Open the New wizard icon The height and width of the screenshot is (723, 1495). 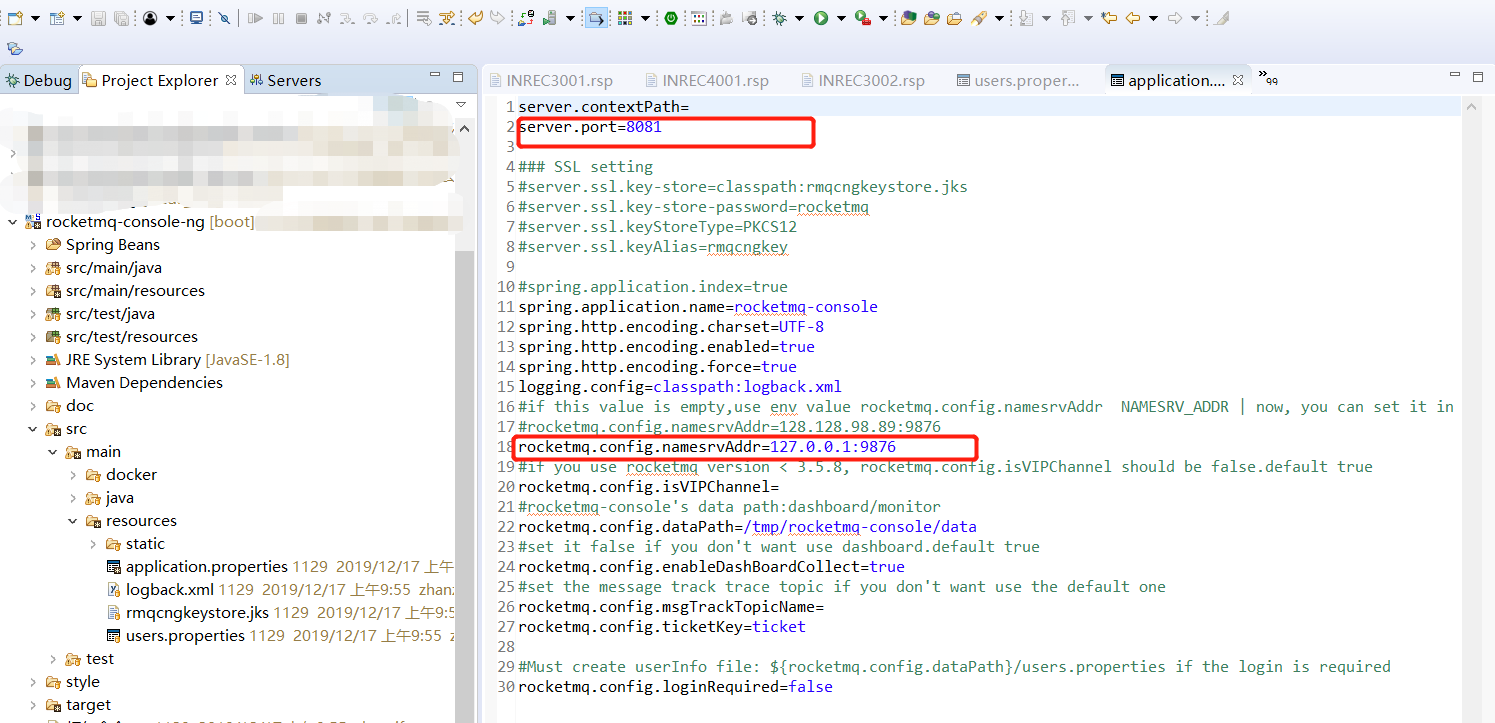point(15,18)
